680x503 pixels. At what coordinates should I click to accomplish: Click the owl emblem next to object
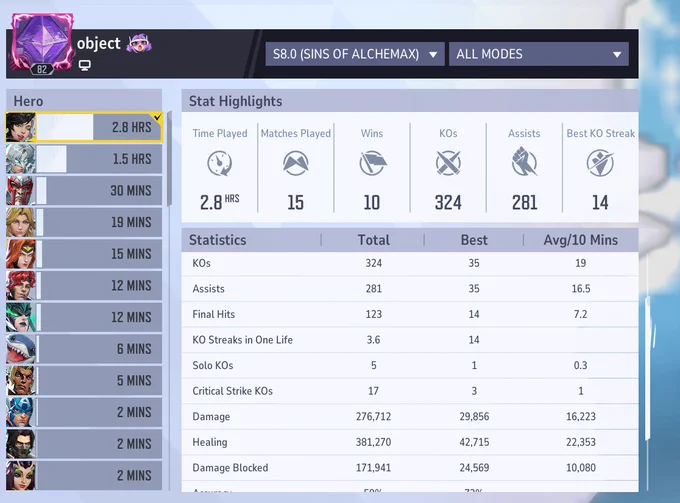[x=139, y=43]
